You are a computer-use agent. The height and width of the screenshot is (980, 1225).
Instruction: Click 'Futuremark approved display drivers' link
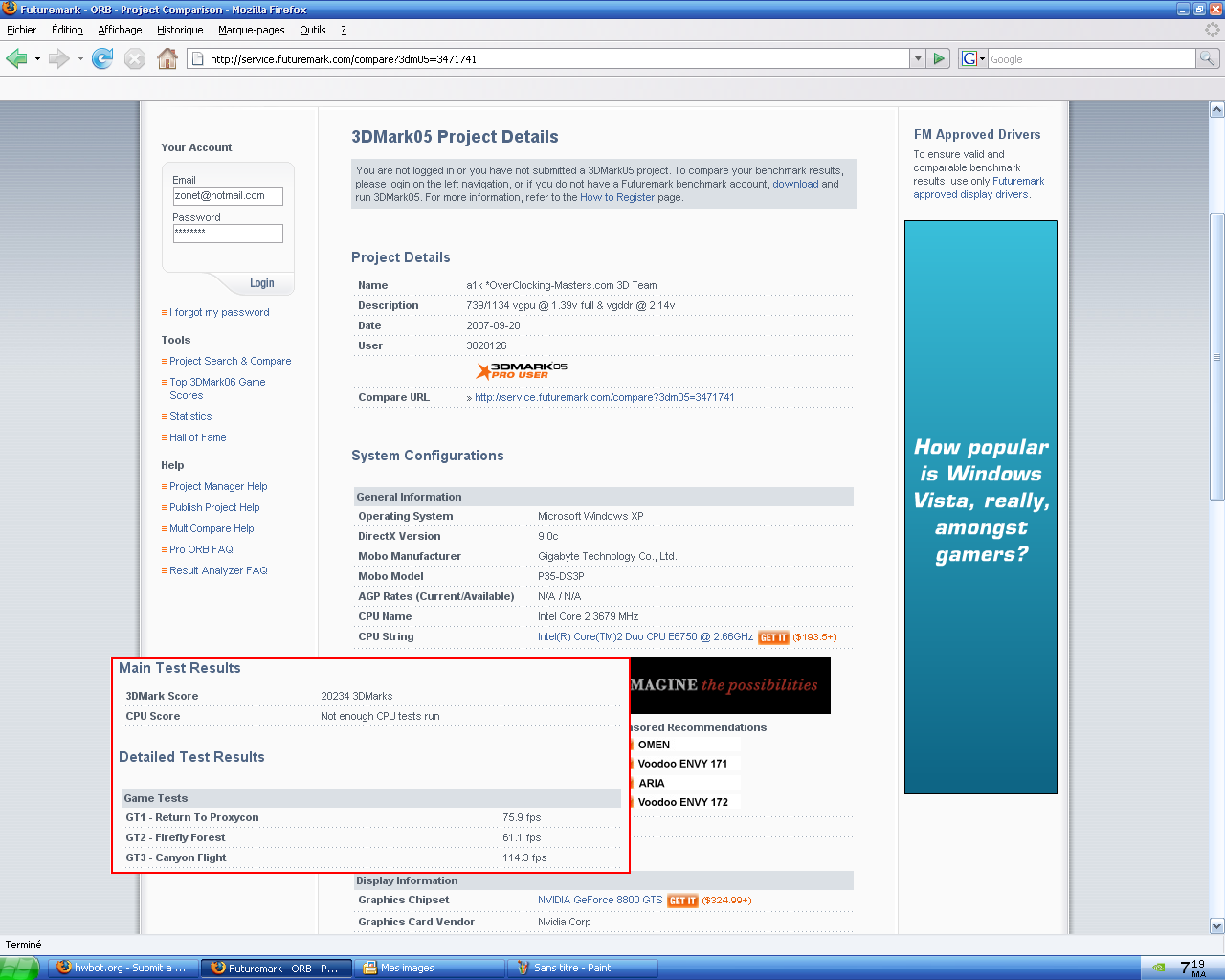(979, 188)
